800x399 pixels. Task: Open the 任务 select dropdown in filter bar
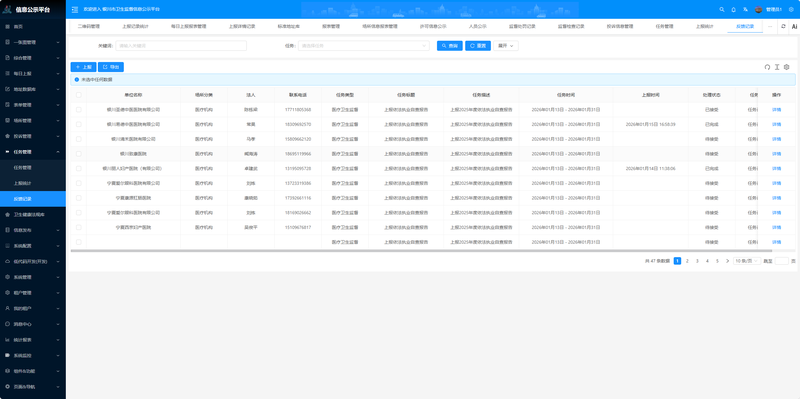(x=364, y=46)
